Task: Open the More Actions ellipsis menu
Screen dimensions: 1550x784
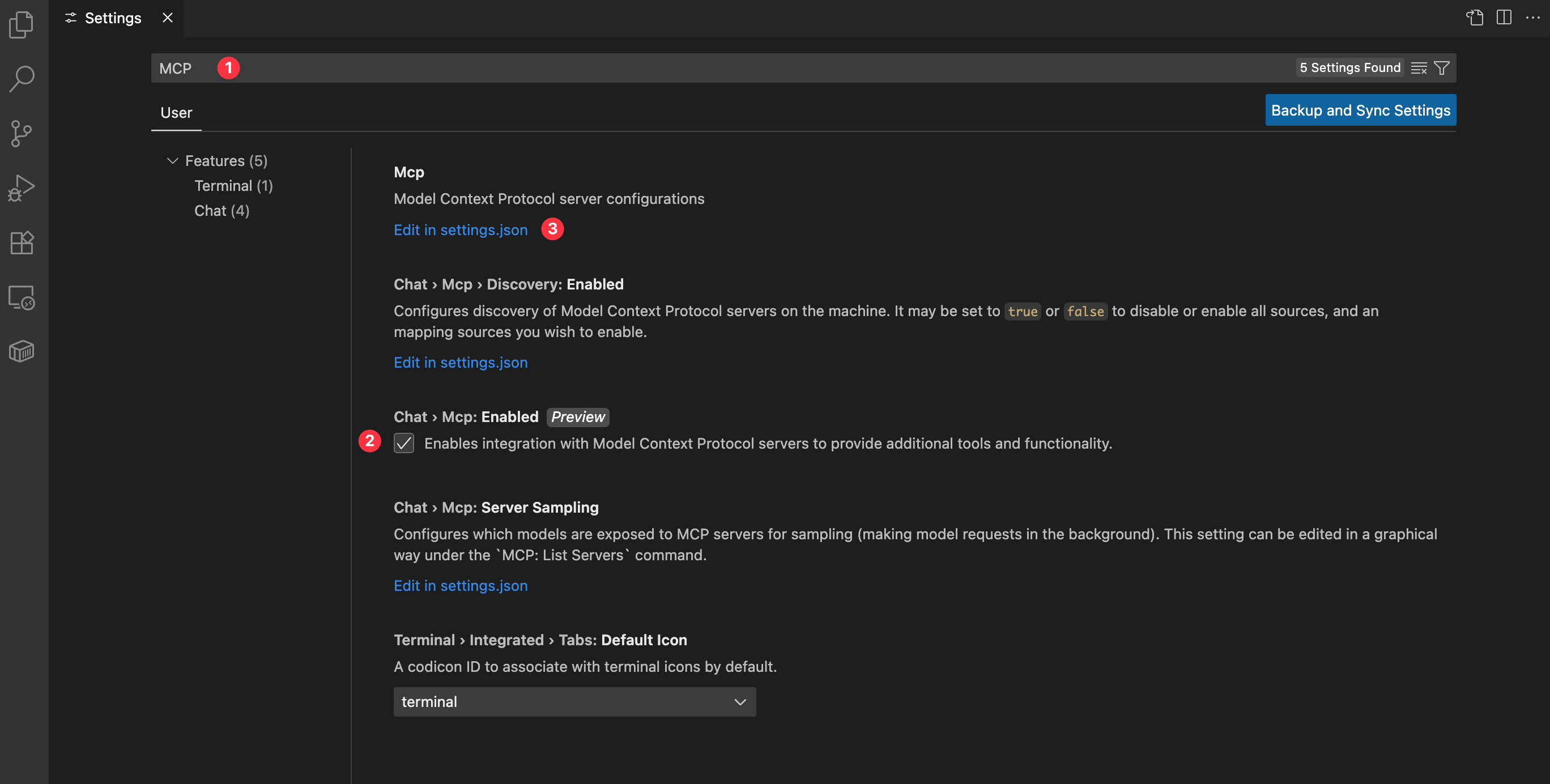Action: point(1532,18)
